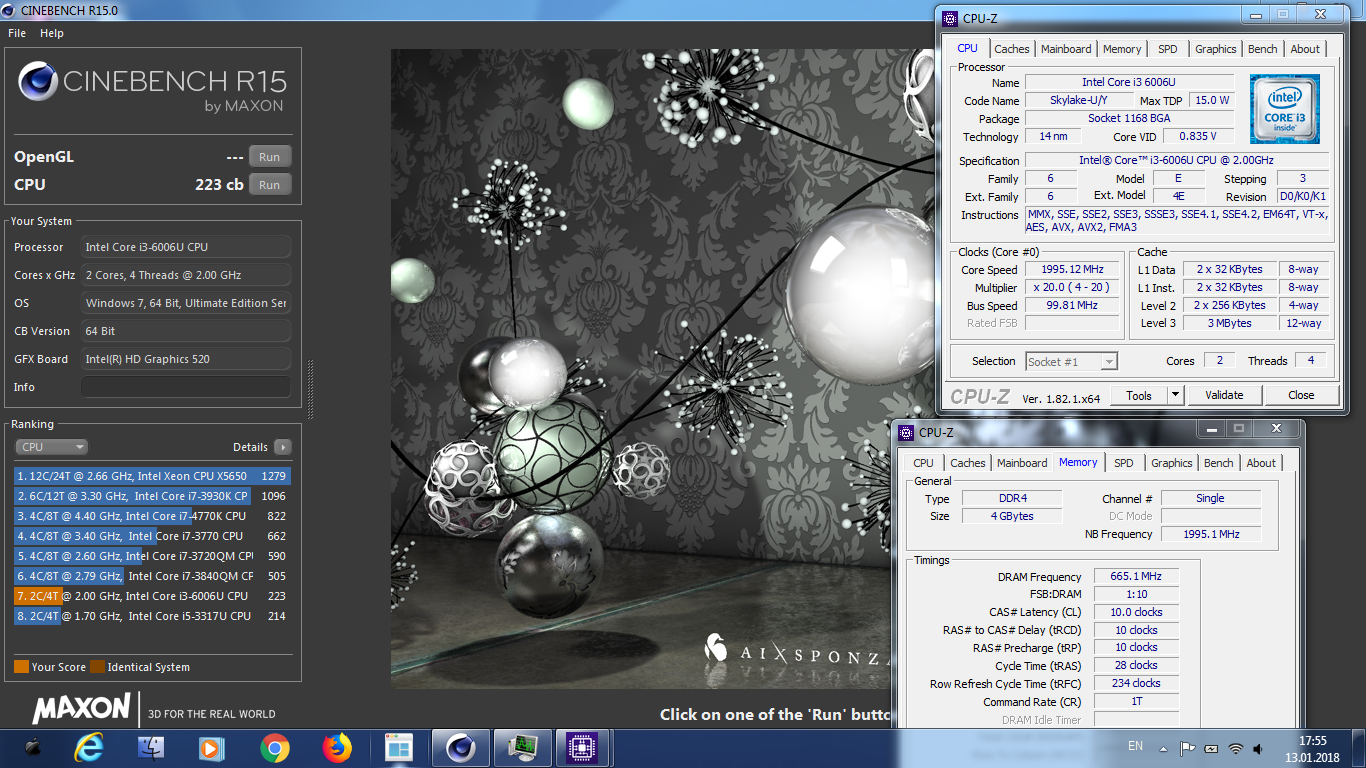
Task: Click the Ranking Details arrow button
Action: click(x=283, y=447)
